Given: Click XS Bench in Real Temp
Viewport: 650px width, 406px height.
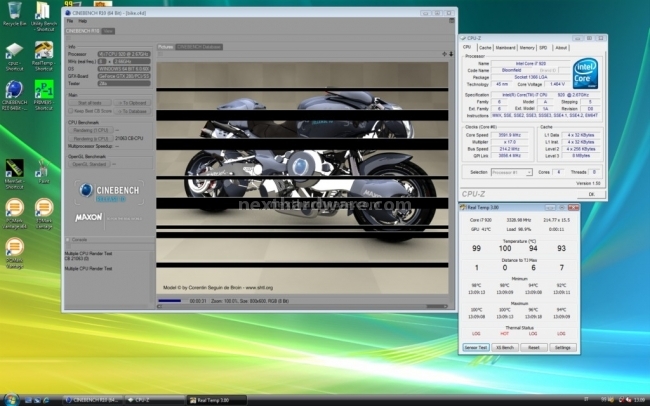Looking at the screenshot, I should click(x=505, y=348).
